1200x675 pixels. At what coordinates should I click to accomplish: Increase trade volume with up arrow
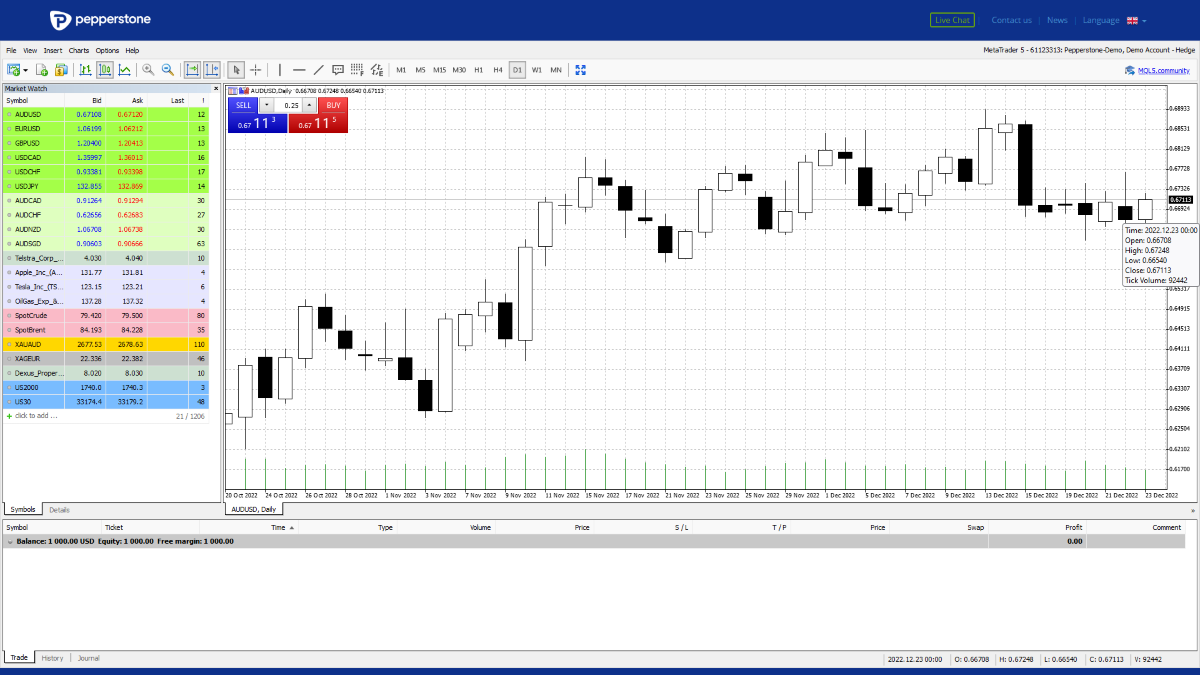click(309, 105)
